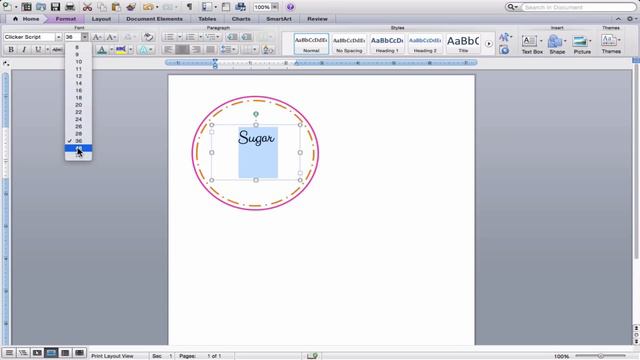
Task: Align text right
Action: click(196, 50)
